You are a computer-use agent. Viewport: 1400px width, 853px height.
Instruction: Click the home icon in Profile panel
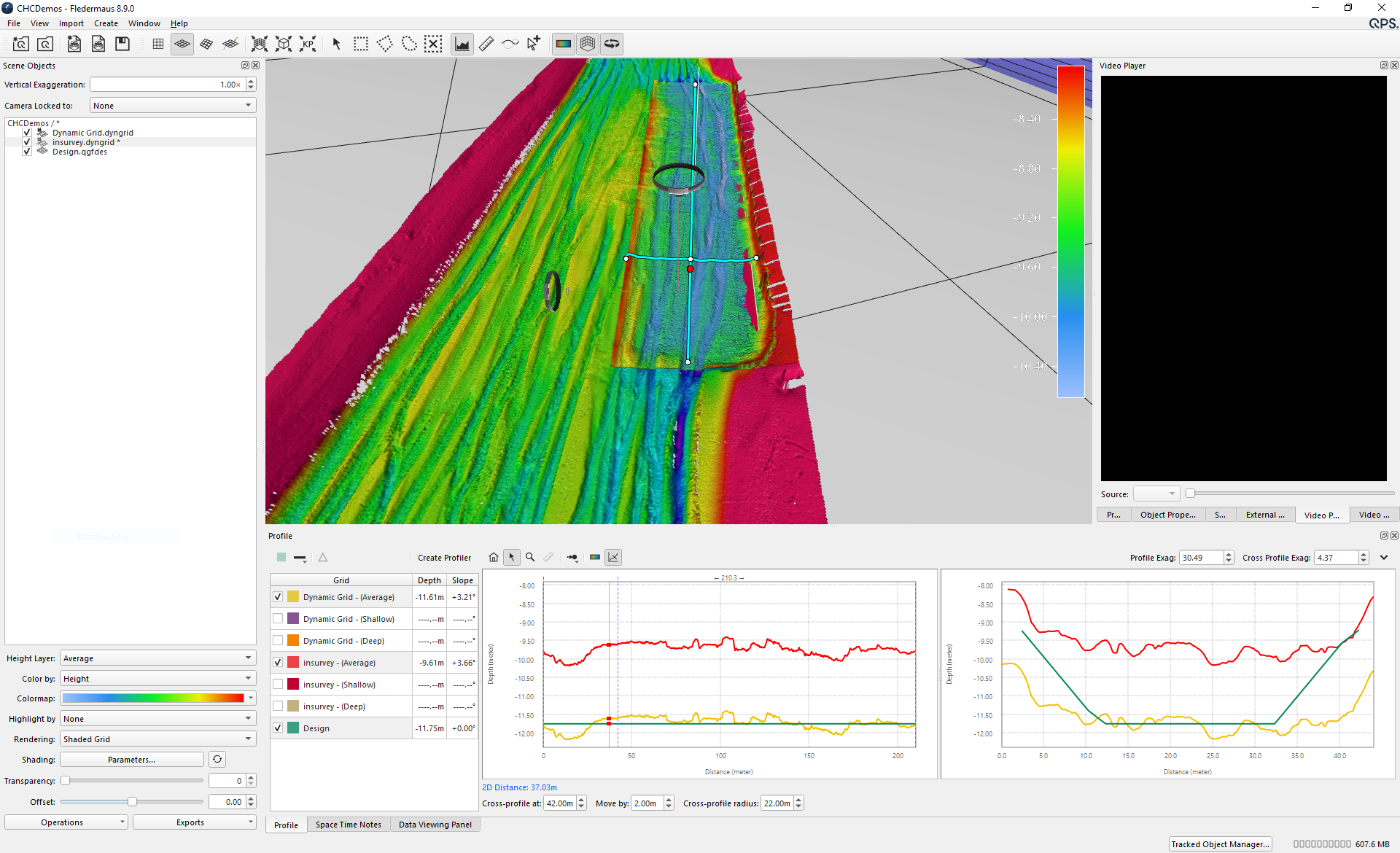tap(494, 557)
